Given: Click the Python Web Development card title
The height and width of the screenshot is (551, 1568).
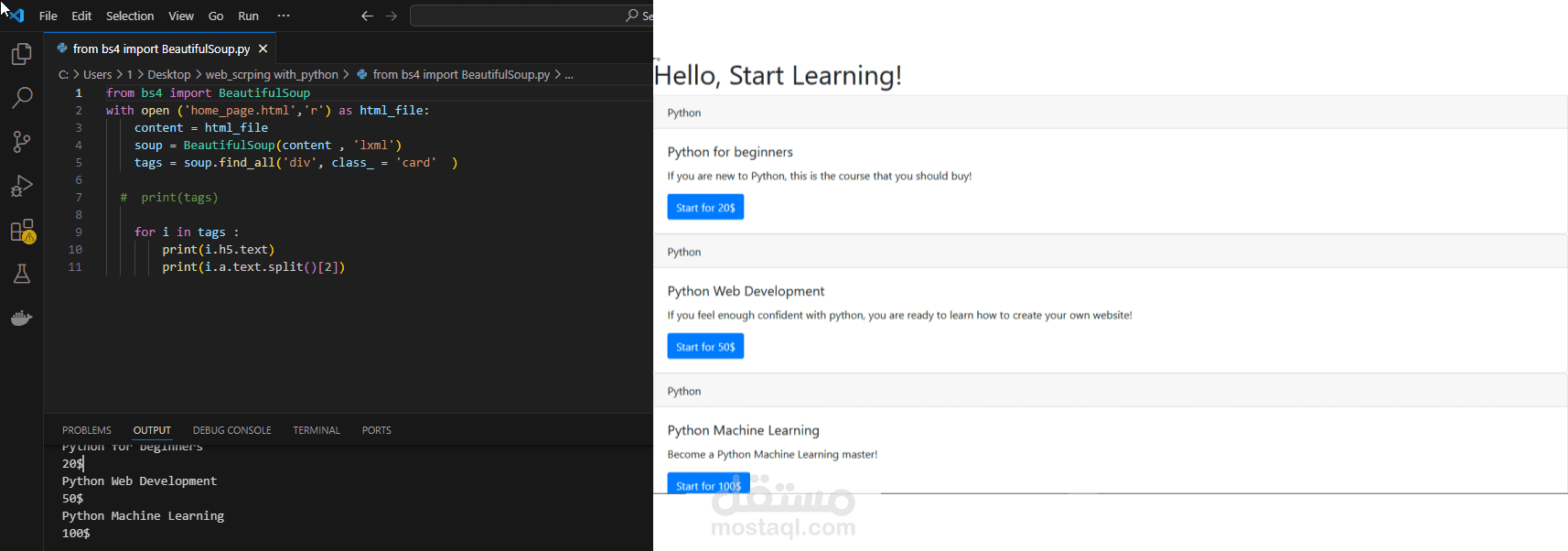Looking at the screenshot, I should tap(746, 291).
